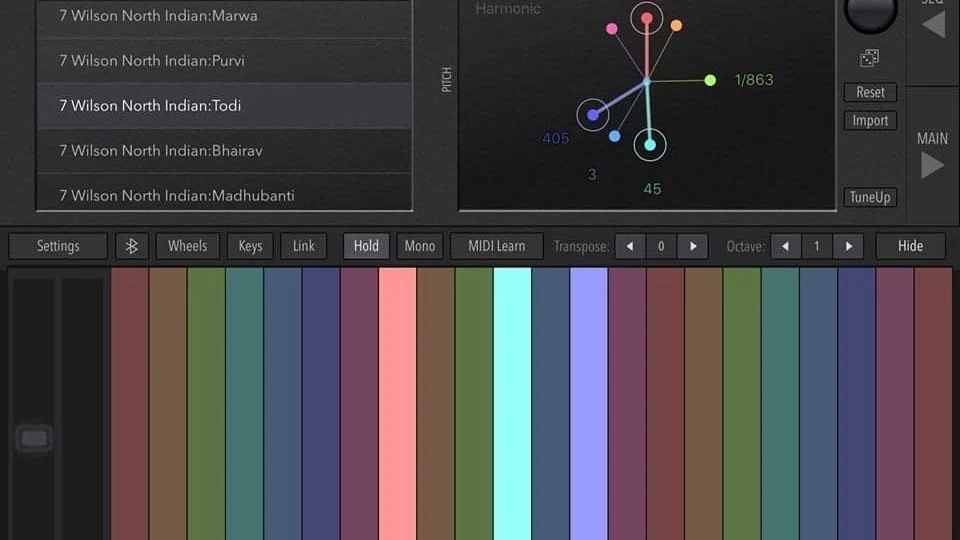Increase transpose with right arrow
Viewport: 960px width, 540px height.
coord(692,246)
